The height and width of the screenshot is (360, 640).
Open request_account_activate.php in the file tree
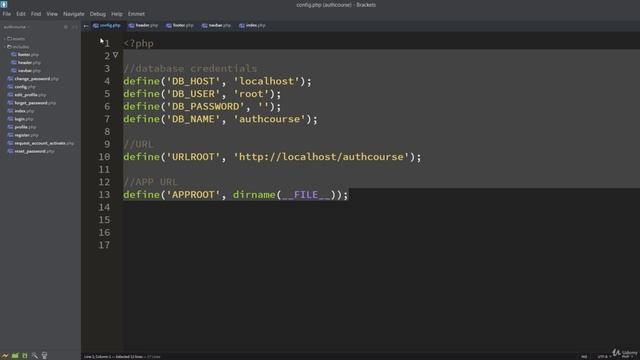(x=41, y=143)
